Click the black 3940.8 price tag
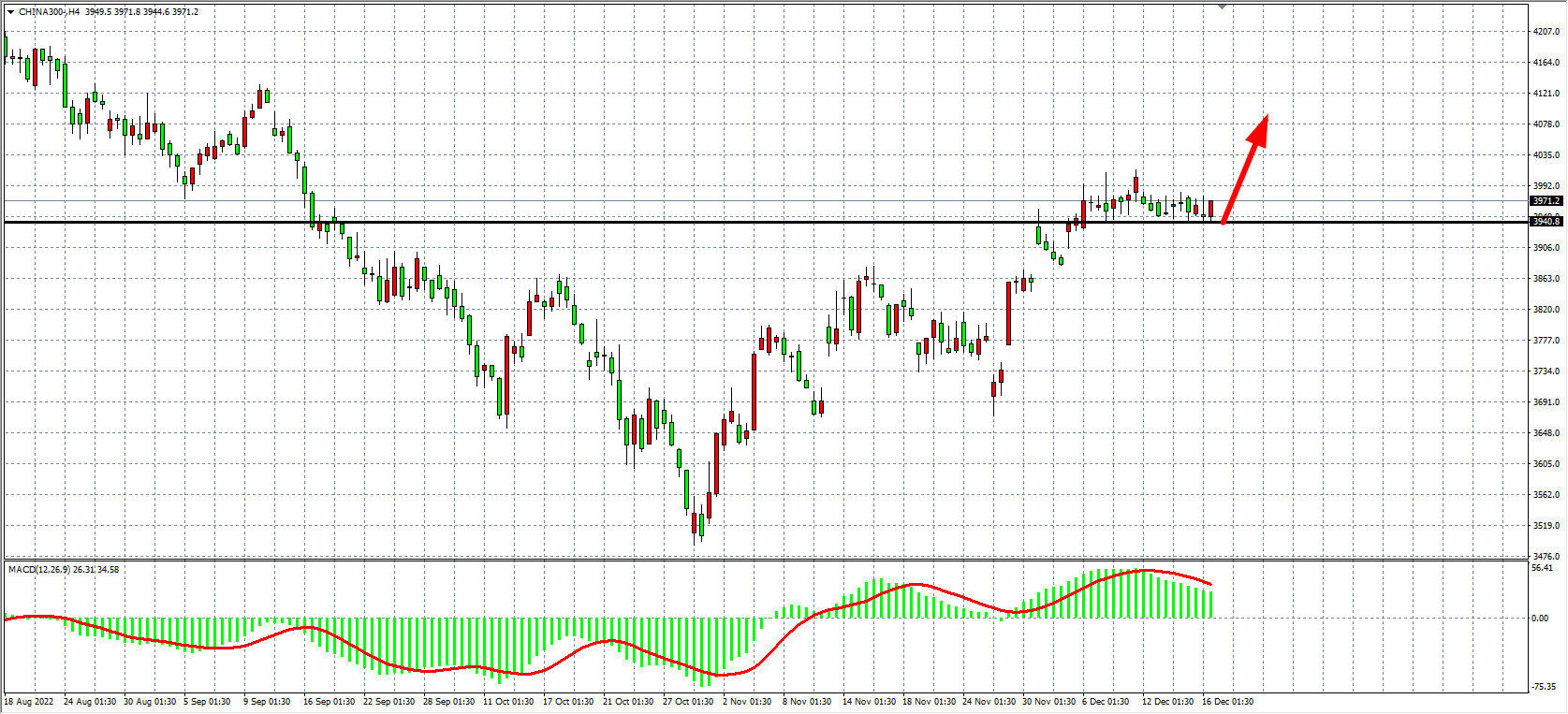 coord(1546,222)
